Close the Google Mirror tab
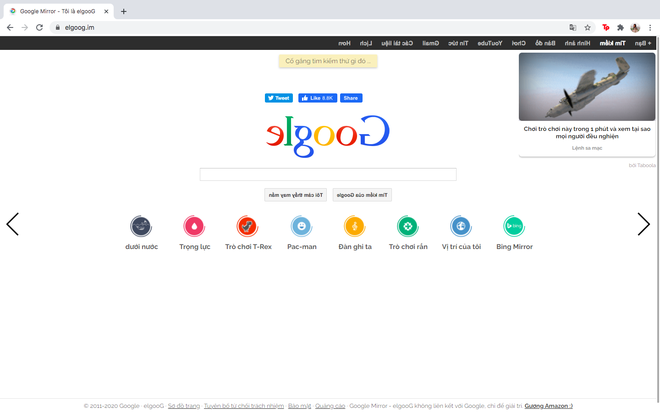The width and height of the screenshot is (660, 412). pyautogui.click(x=106, y=11)
